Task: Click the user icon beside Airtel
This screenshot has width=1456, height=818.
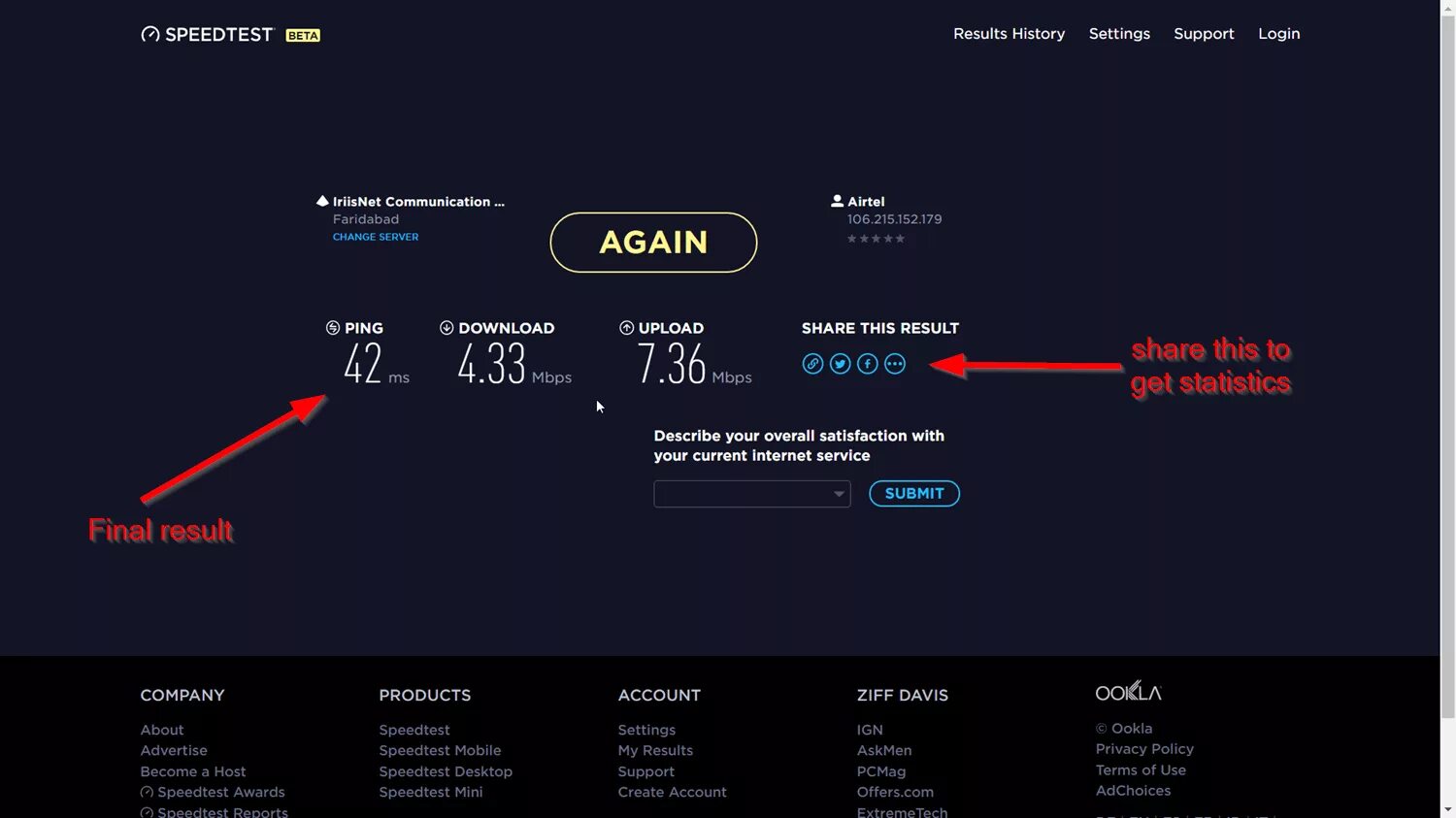Action: coord(837,201)
